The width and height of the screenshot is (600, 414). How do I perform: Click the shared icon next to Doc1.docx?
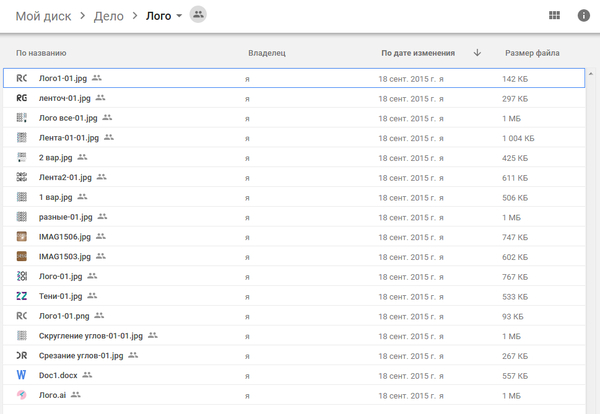point(87,375)
